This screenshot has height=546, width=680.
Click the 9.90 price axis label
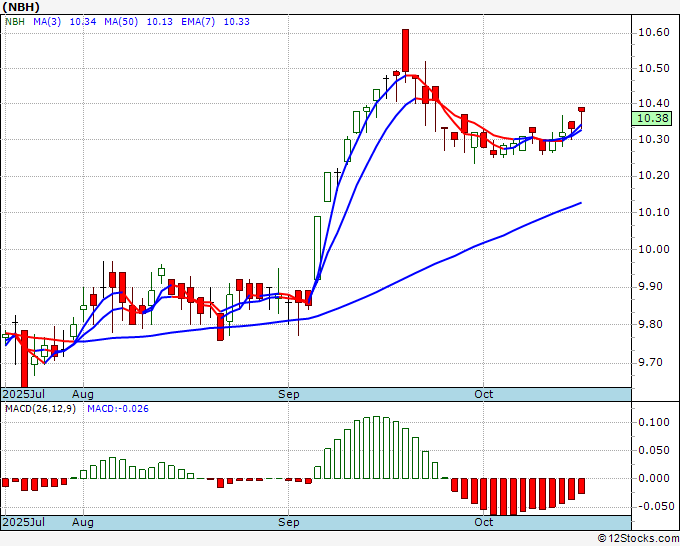[x=650, y=286]
